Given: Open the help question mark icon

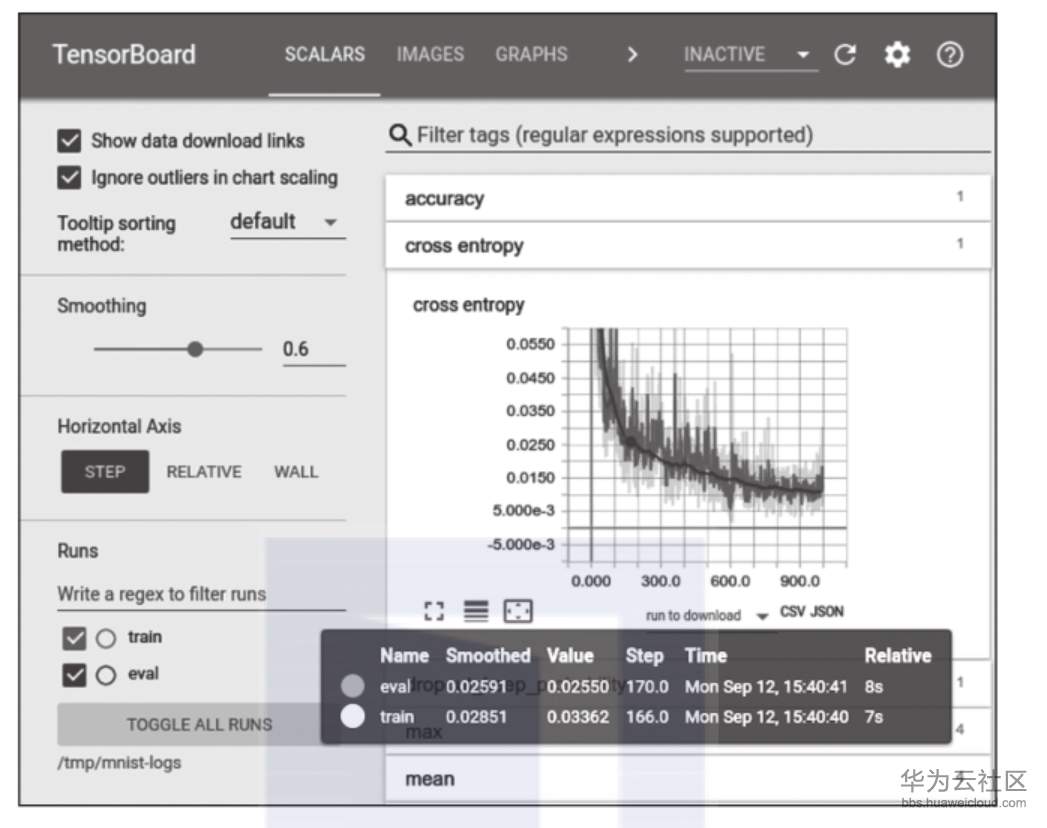Looking at the screenshot, I should (950, 55).
